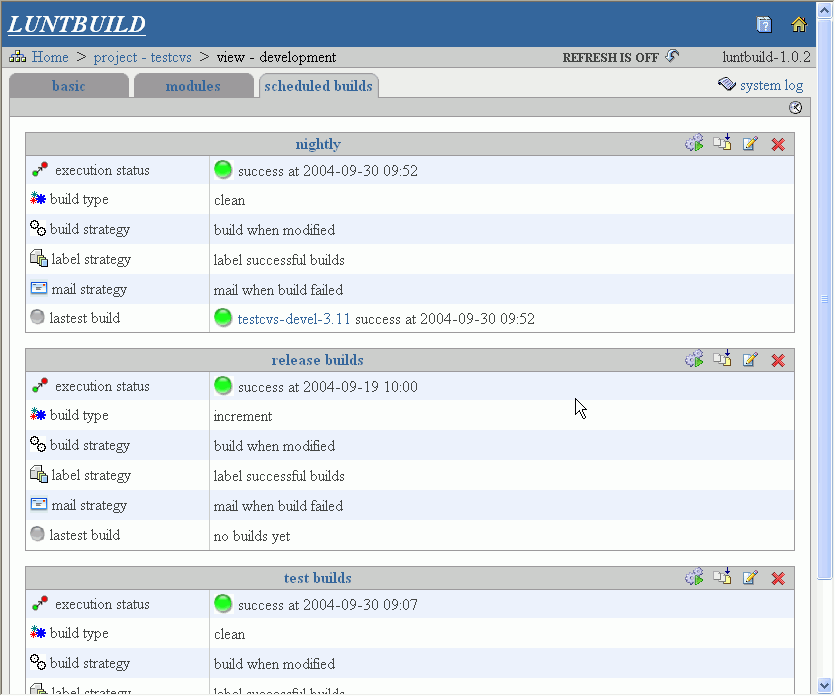Viewport: 835px width, 696px height.
Task: Switch to the basic tab
Action: pyautogui.click(x=69, y=86)
